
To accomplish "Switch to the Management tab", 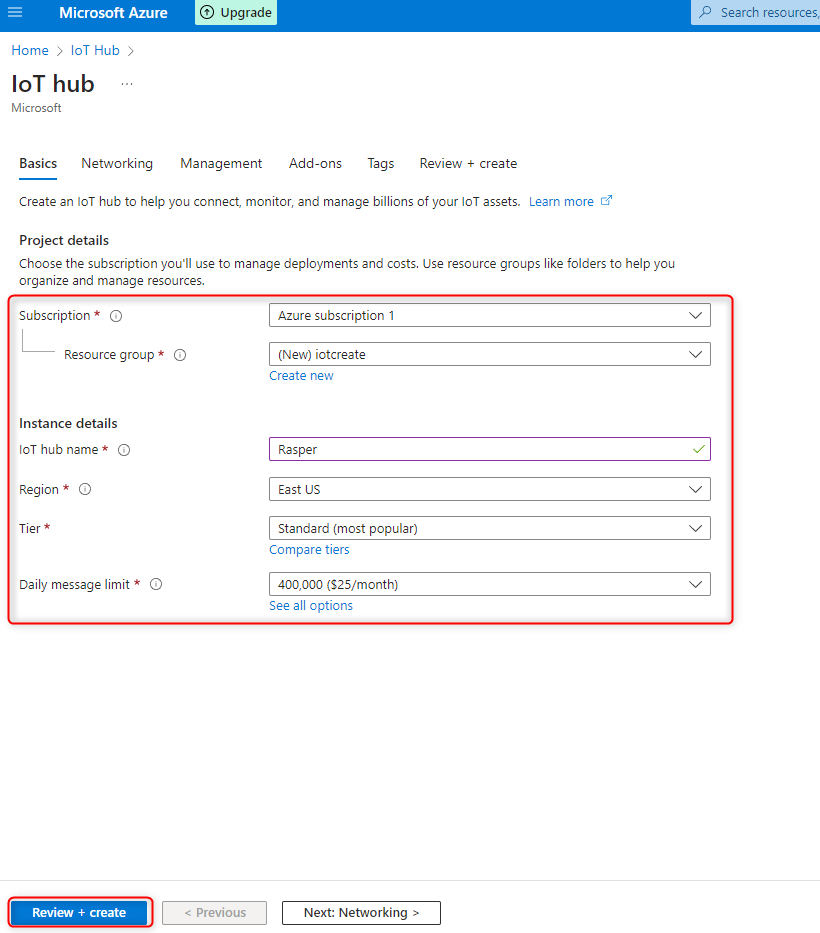I will coord(221,164).
